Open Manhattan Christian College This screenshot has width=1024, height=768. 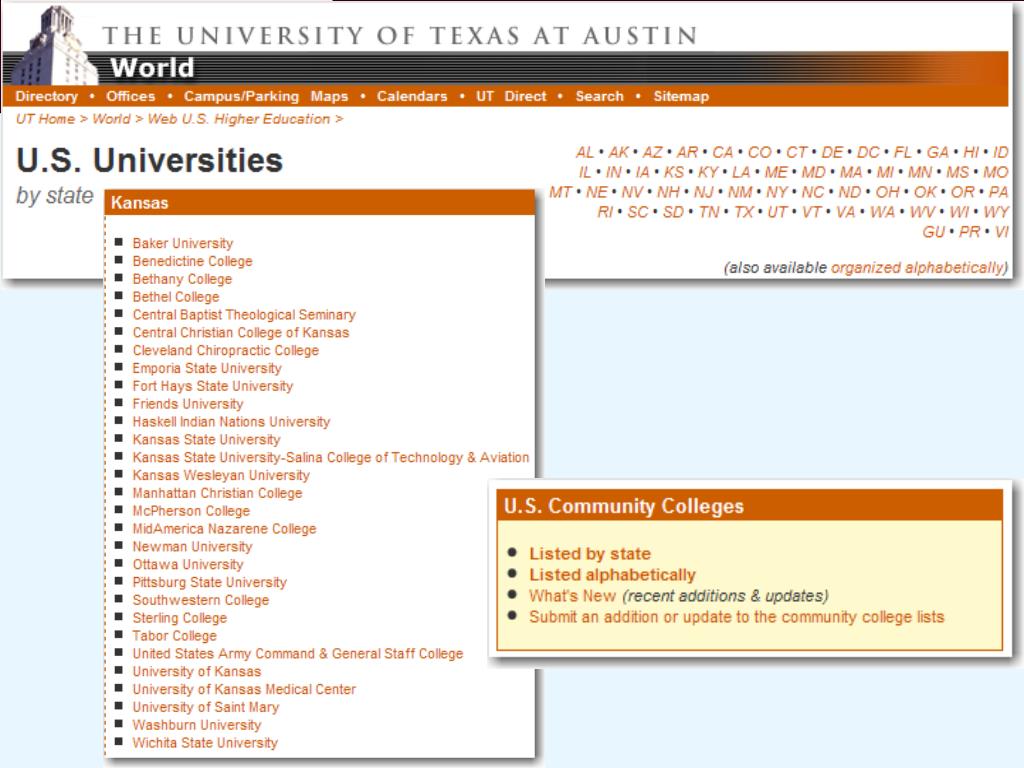point(217,493)
